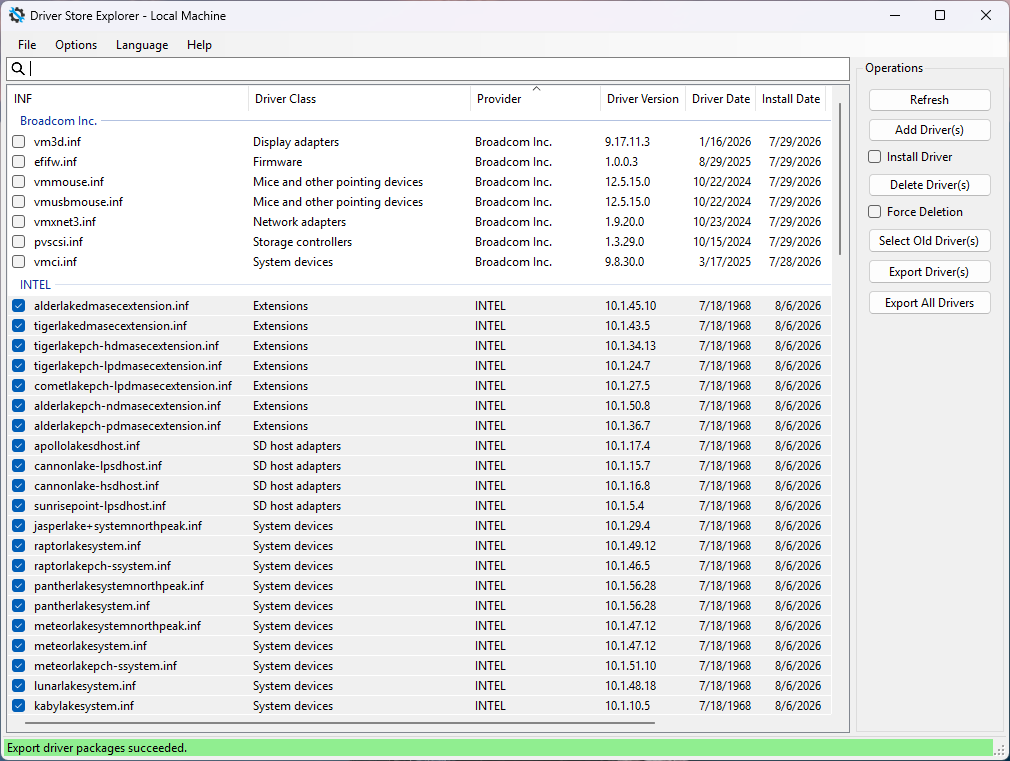
Task: Check the vmusbmouse.inf checkbox
Action: (x=19, y=202)
